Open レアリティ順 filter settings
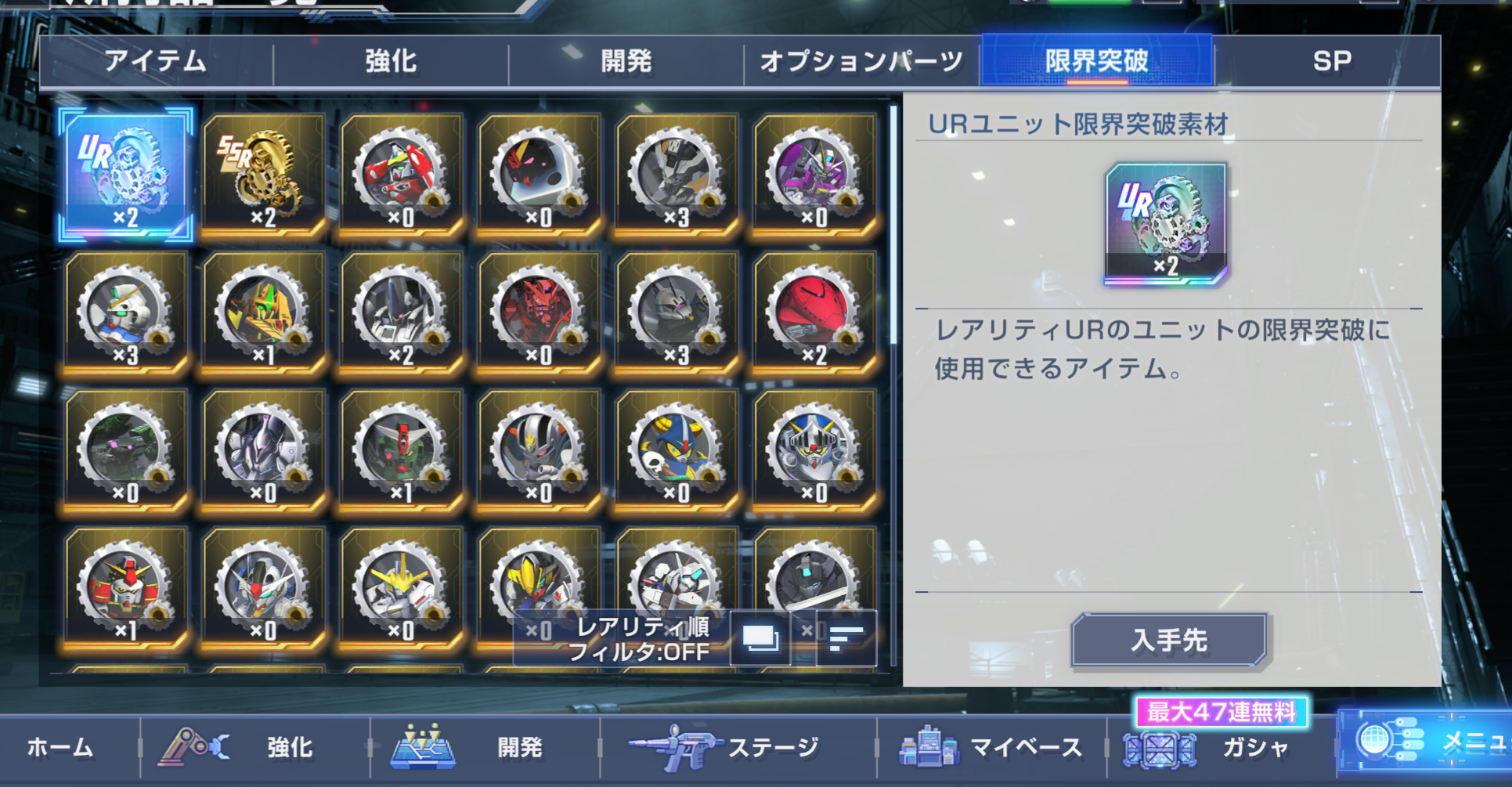 638,638
